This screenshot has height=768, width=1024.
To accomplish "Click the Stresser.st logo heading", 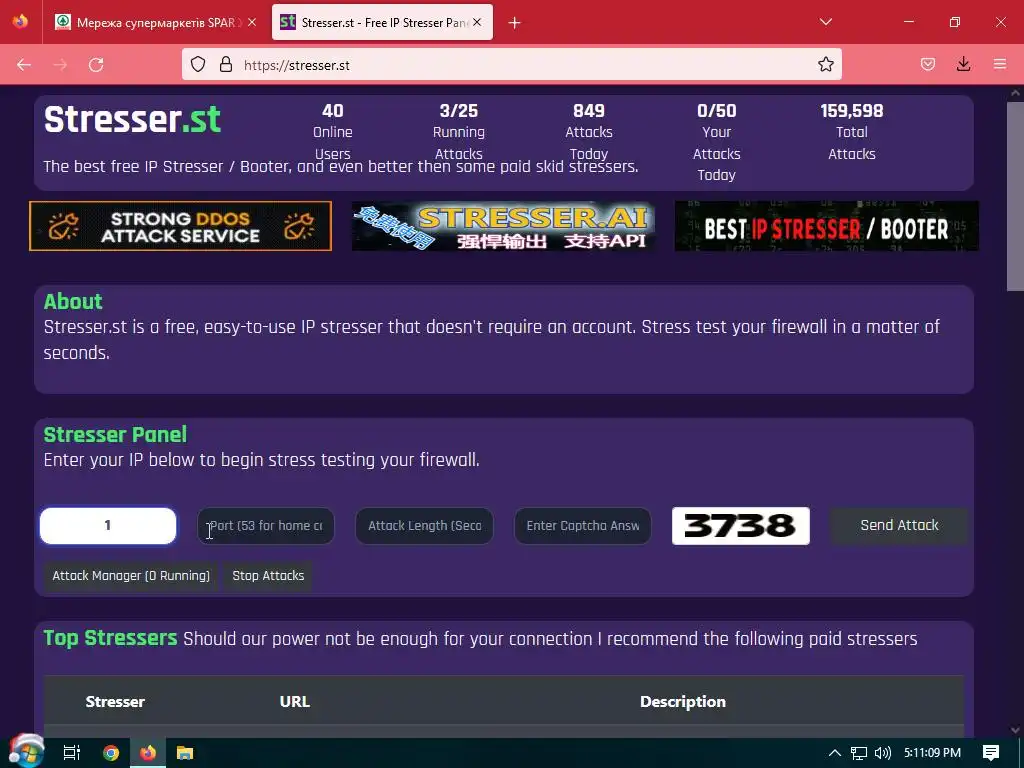I will point(133,120).
